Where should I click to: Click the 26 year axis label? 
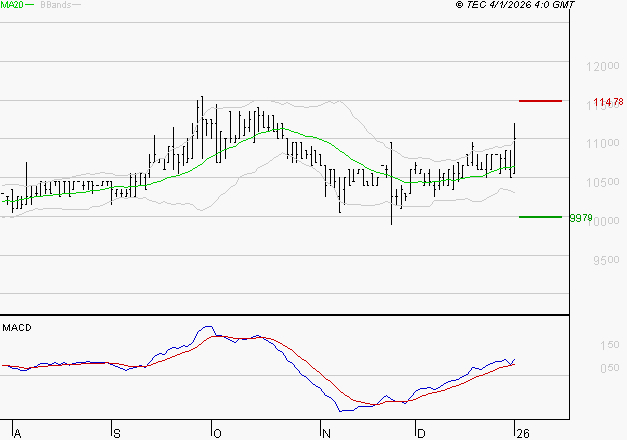(x=523, y=434)
